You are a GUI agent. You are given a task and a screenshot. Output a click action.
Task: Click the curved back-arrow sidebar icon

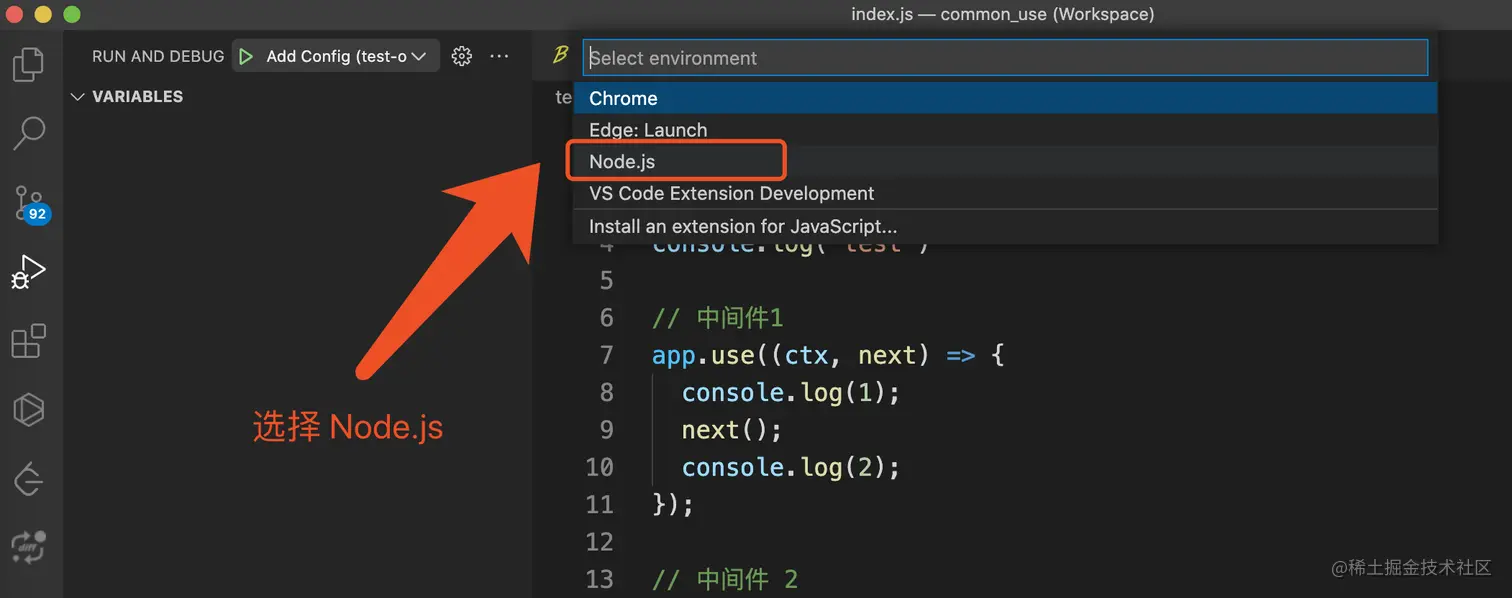pyautogui.click(x=27, y=478)
